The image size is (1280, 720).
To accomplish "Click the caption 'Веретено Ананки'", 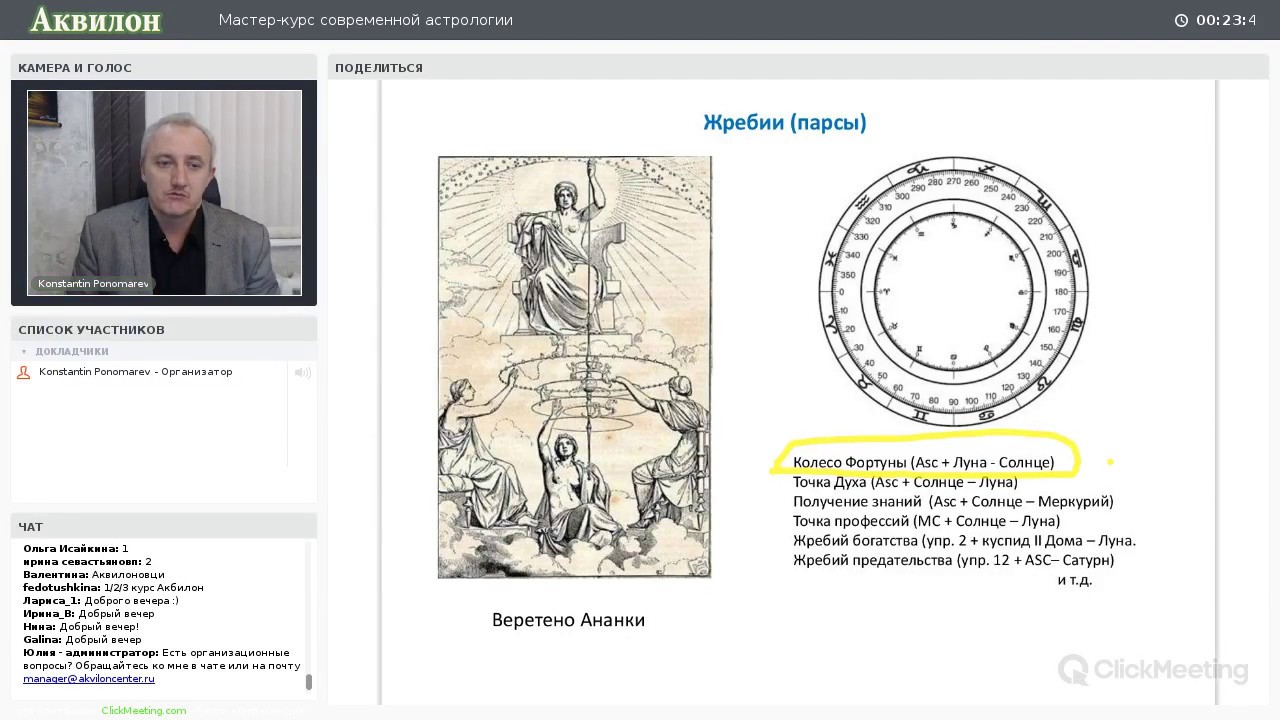I will click(x=568, y=620).
